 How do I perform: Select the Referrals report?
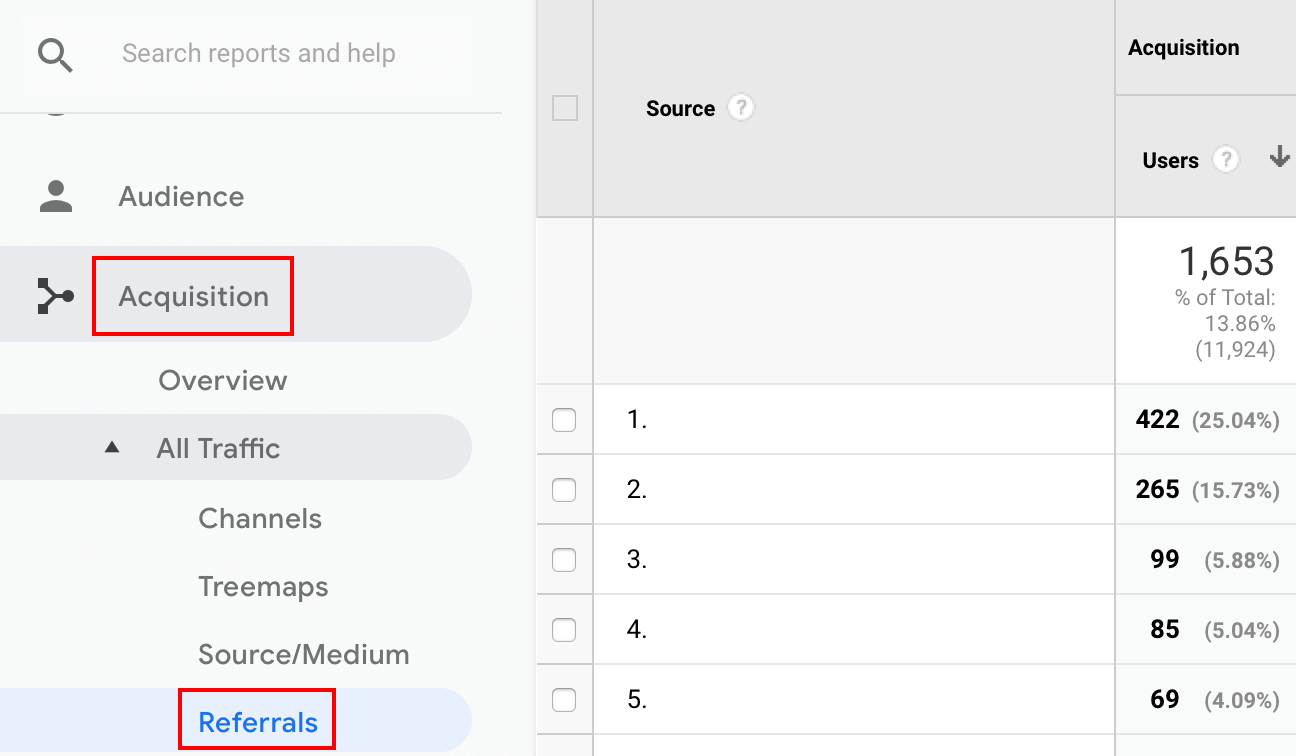pyautogui.click(x=258, y=722)
